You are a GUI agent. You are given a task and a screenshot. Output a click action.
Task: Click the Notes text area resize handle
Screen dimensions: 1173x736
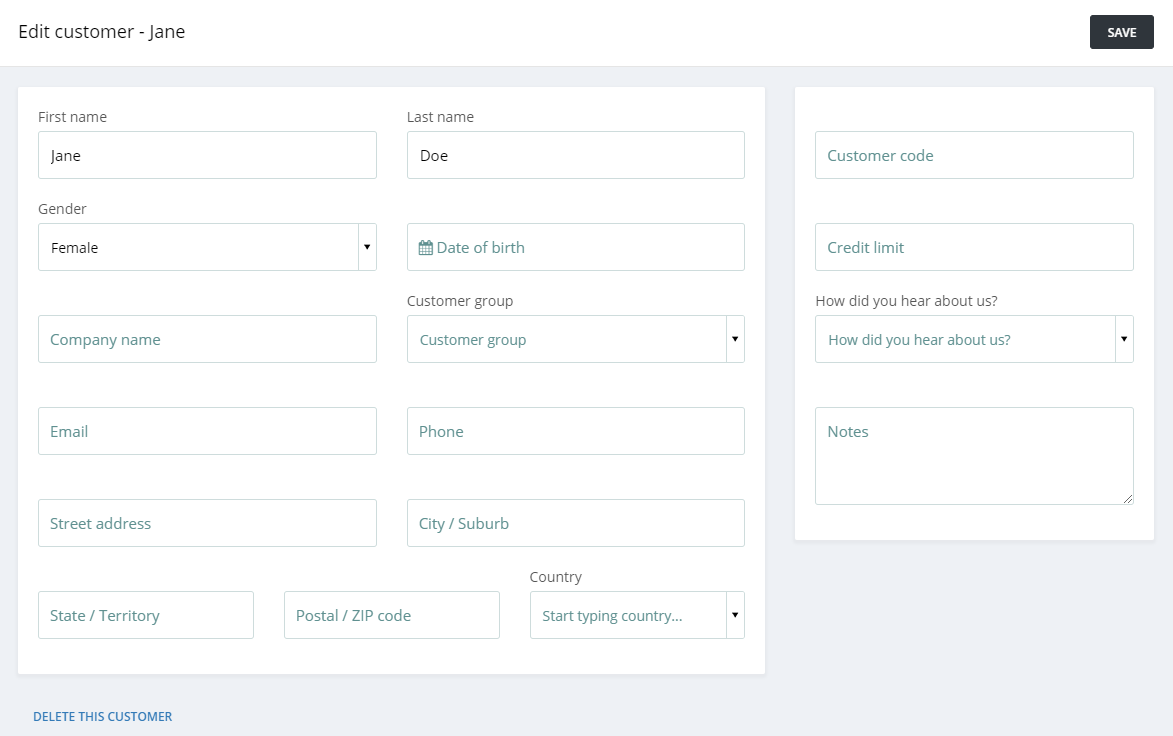pyautogui.click(x=1128, y=499)
